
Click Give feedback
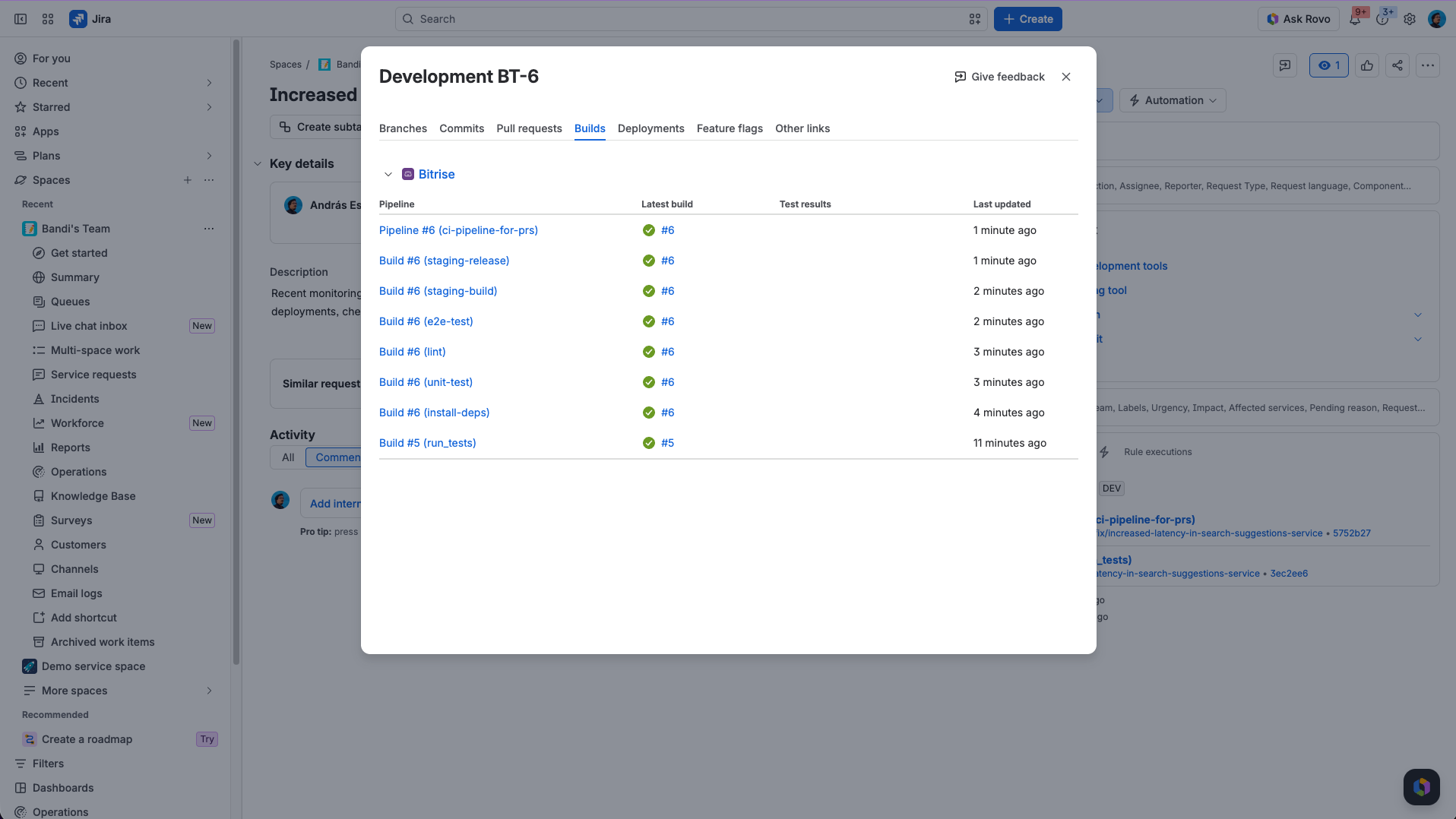[999, 77]
